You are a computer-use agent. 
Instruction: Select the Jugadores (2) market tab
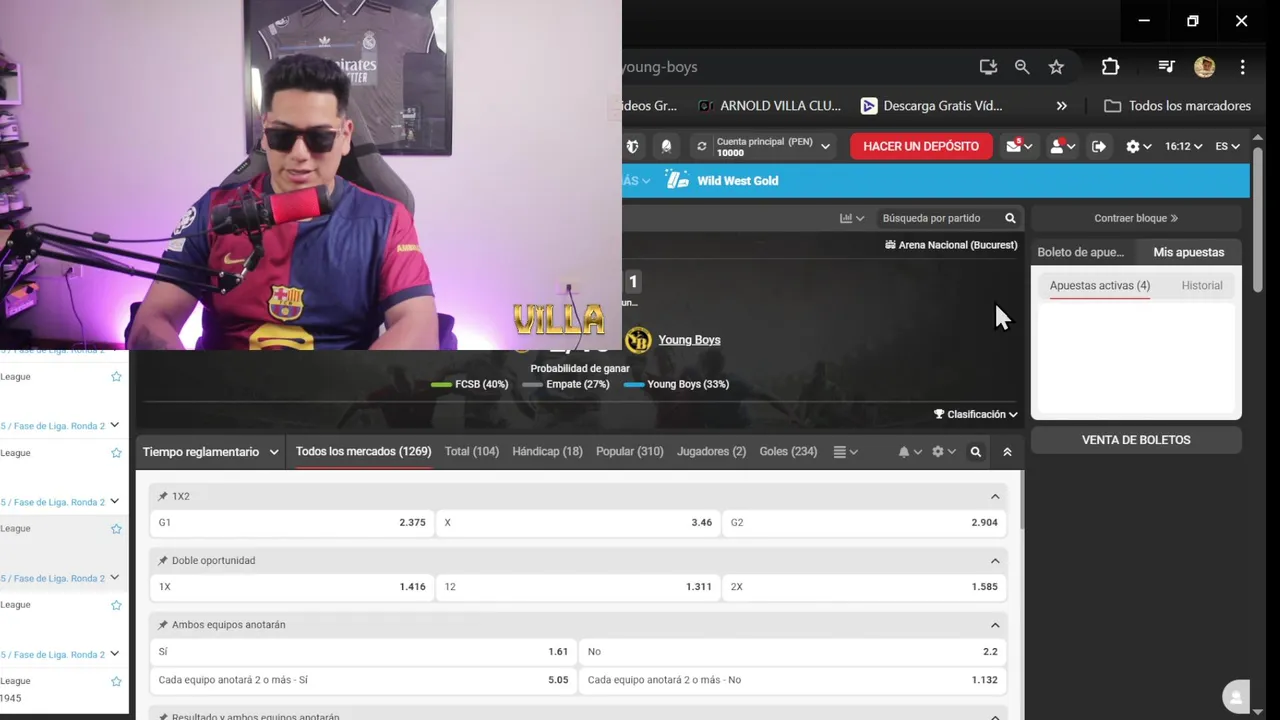click(x=711, y=452)
